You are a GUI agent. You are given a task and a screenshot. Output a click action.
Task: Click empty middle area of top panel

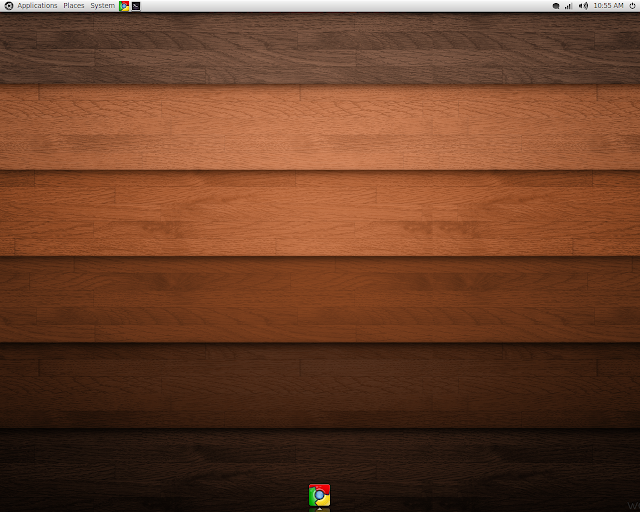coord(340,6)
